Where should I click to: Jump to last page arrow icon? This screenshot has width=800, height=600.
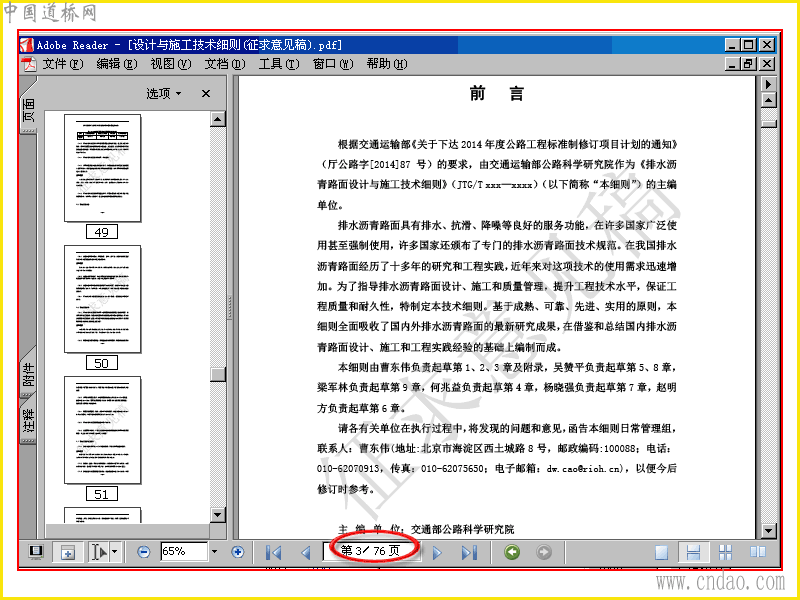click(469, 552)
